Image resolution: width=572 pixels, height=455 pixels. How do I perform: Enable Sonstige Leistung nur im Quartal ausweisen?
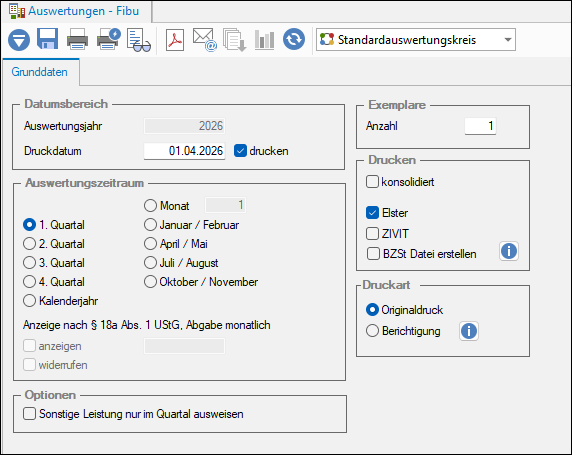(30, 414)
